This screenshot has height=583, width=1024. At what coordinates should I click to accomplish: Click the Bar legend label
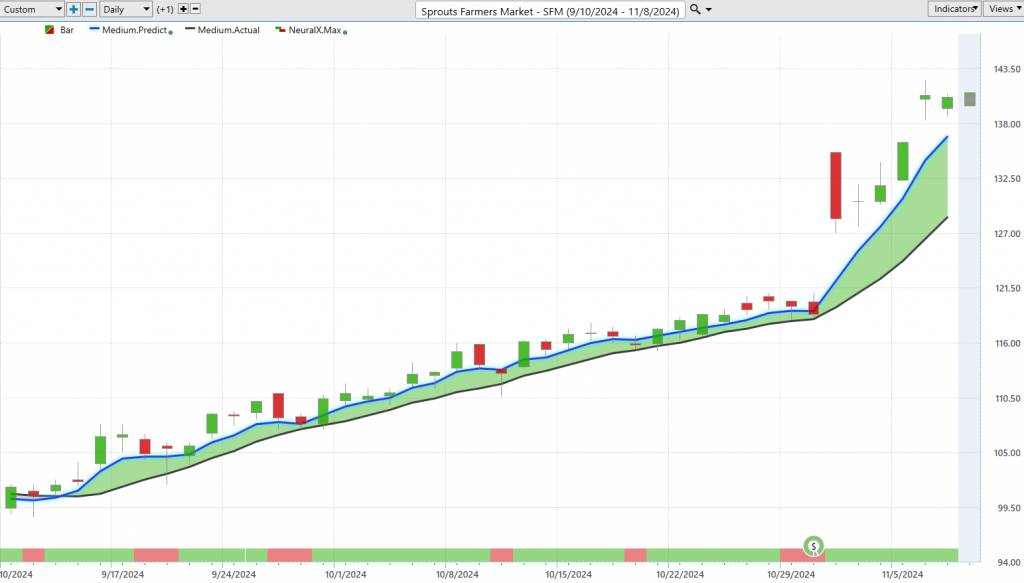pyautogui.click(x=67, y=30)
